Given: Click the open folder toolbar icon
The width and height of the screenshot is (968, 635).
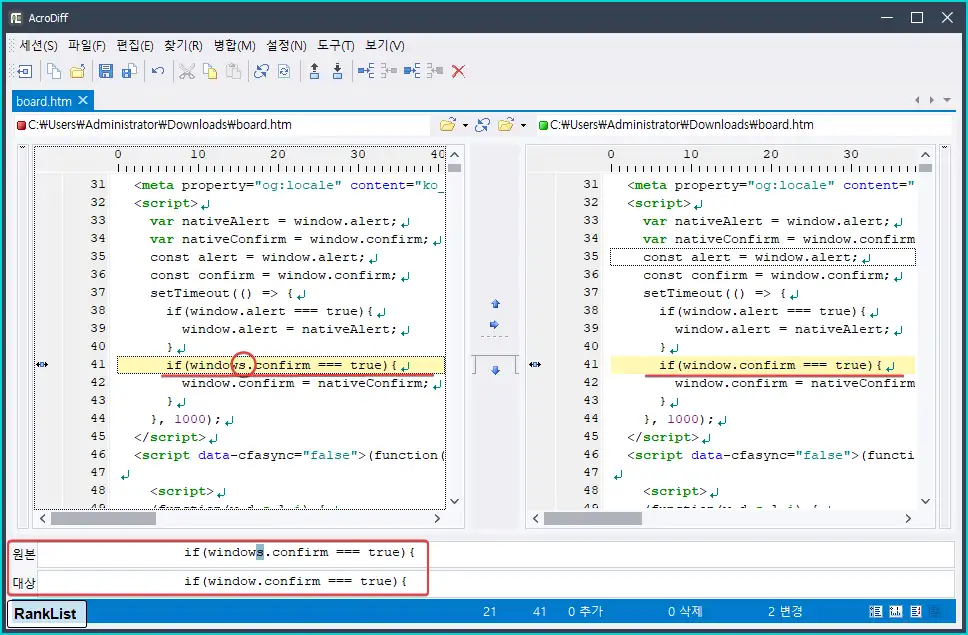Looking at the screenshot, I should click(77, 72).
